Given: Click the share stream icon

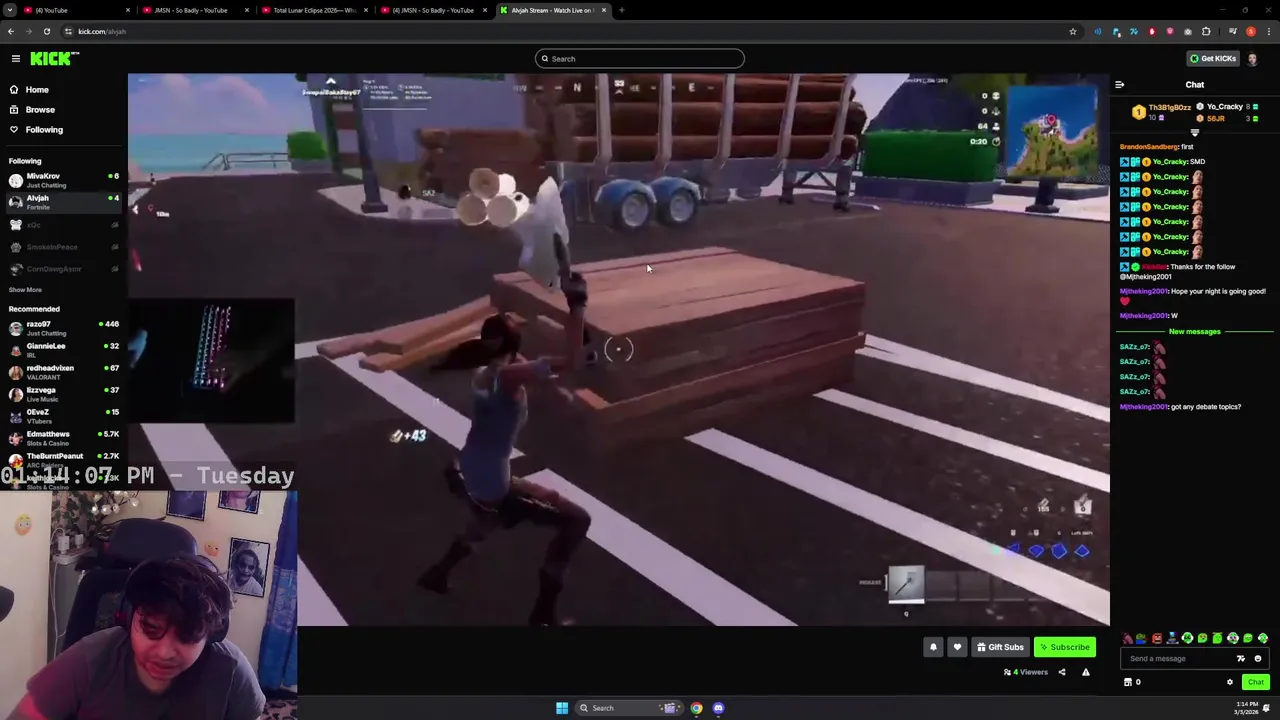Looking at the screenshot, I should point(1062,672).
